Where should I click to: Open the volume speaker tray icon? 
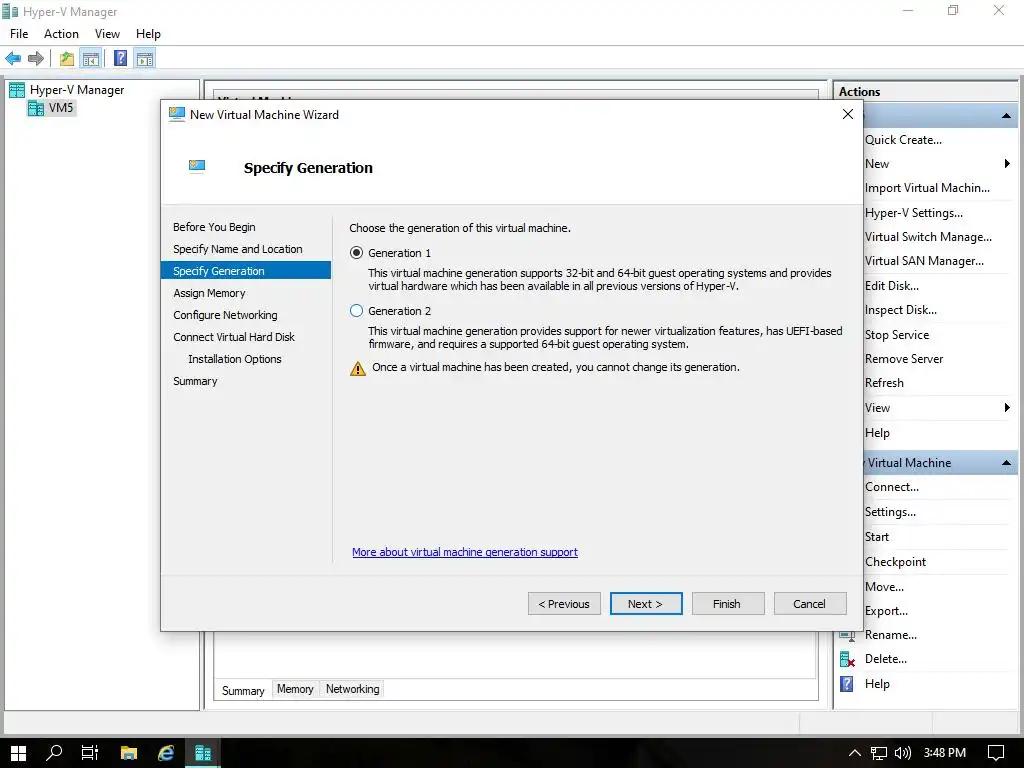(903, 753)
